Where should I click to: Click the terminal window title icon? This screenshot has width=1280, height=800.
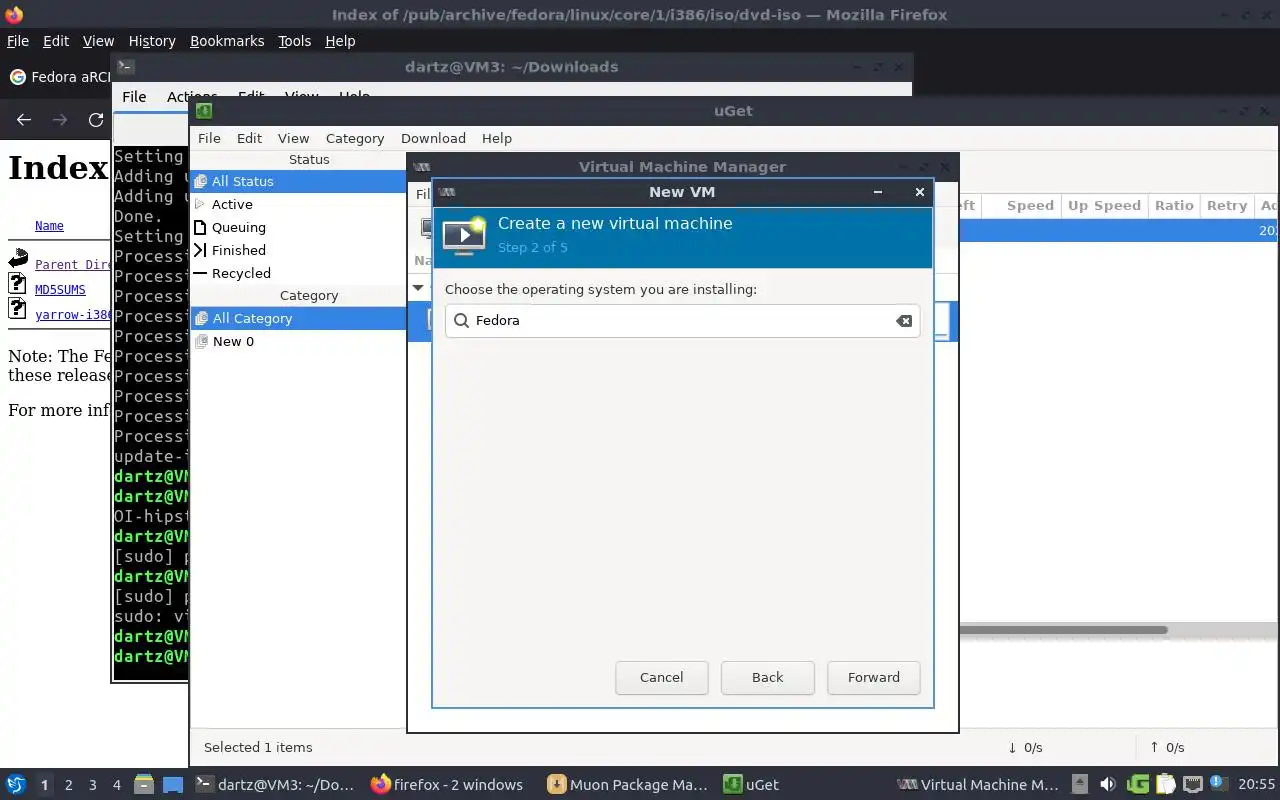click(x=125, y=67)
